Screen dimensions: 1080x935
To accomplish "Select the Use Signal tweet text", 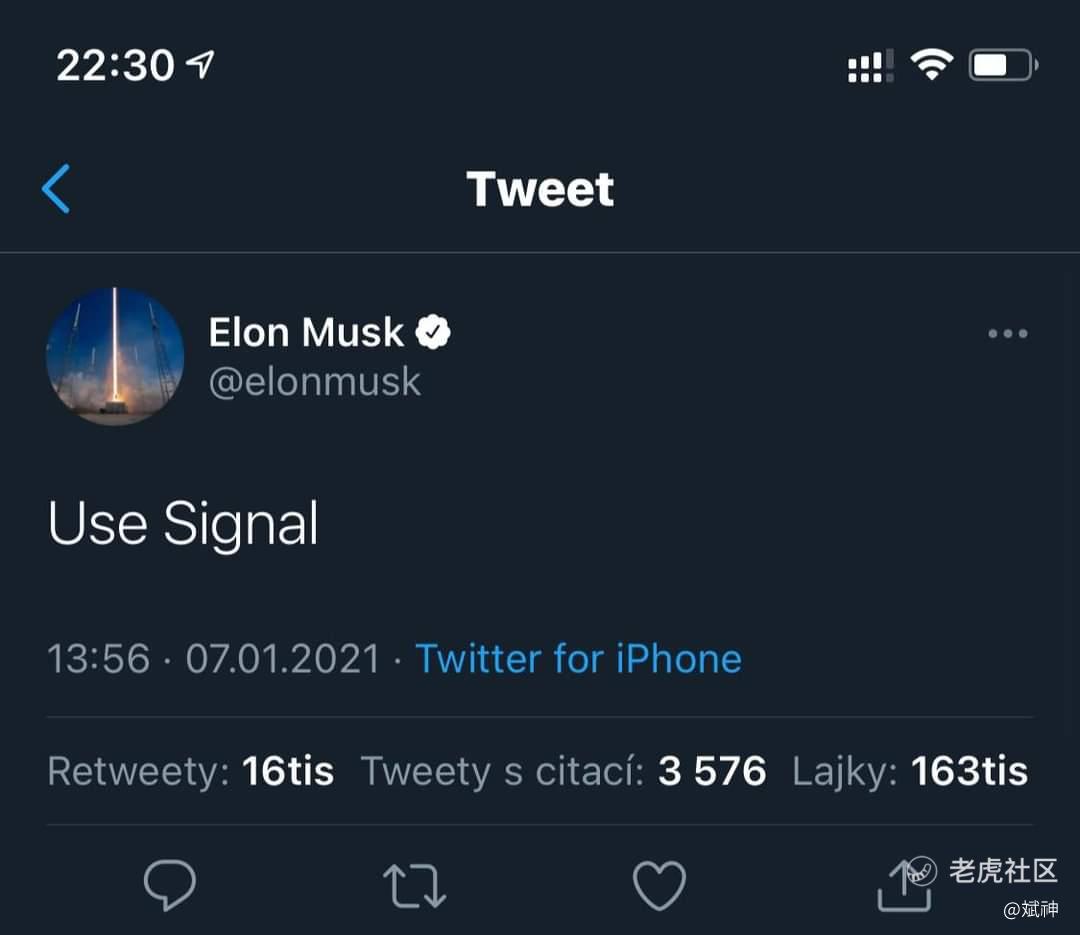I will [182, 522].
